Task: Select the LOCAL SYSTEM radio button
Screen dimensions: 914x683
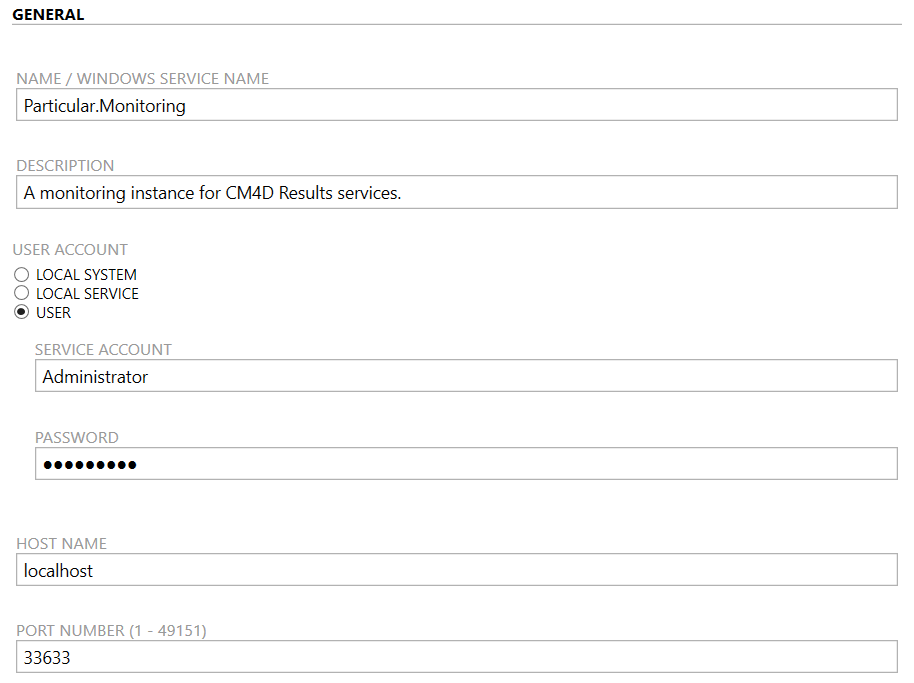Action: [x=22, y=275]
